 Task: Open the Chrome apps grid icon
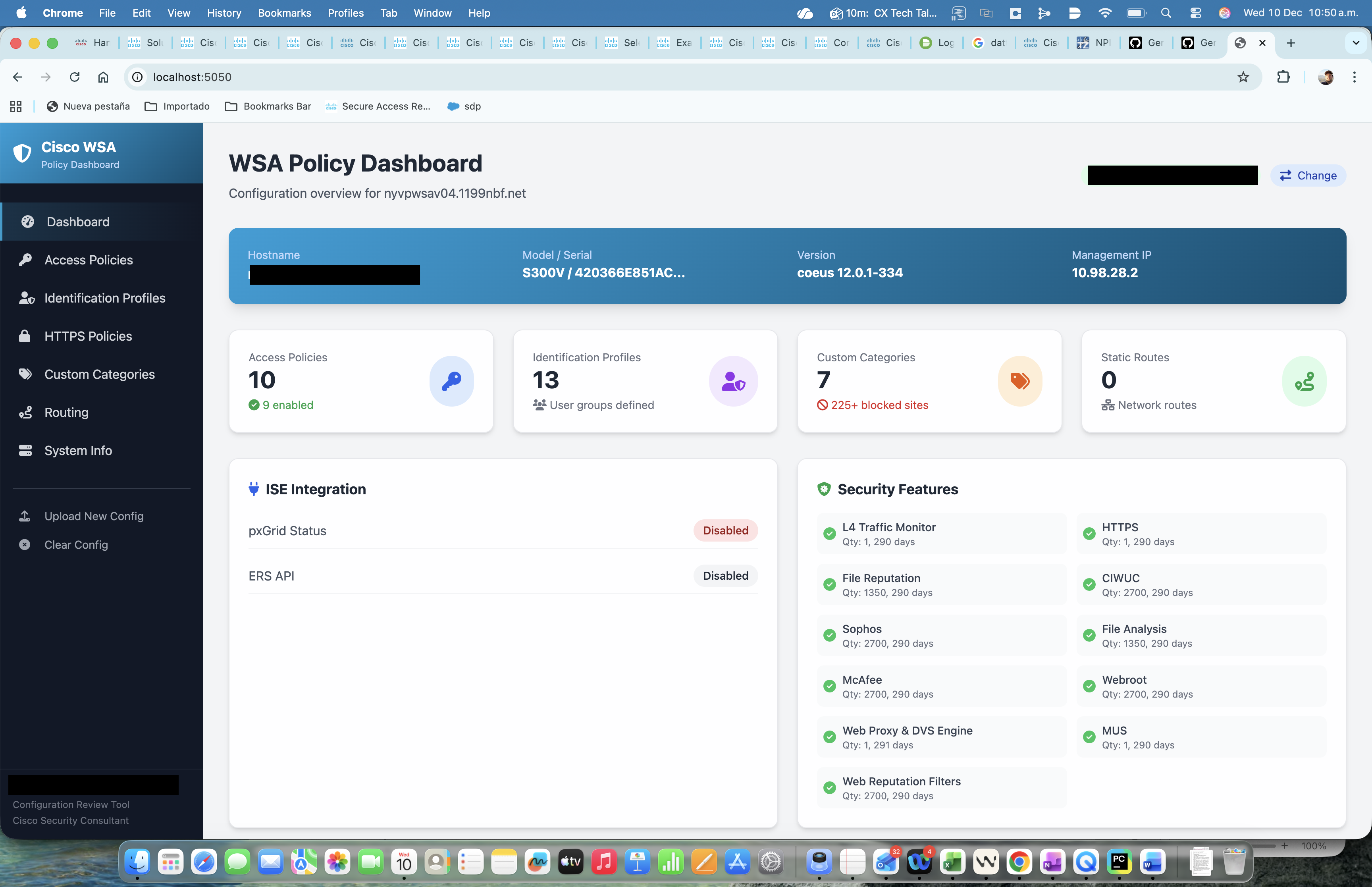click(x=16, y=106)
